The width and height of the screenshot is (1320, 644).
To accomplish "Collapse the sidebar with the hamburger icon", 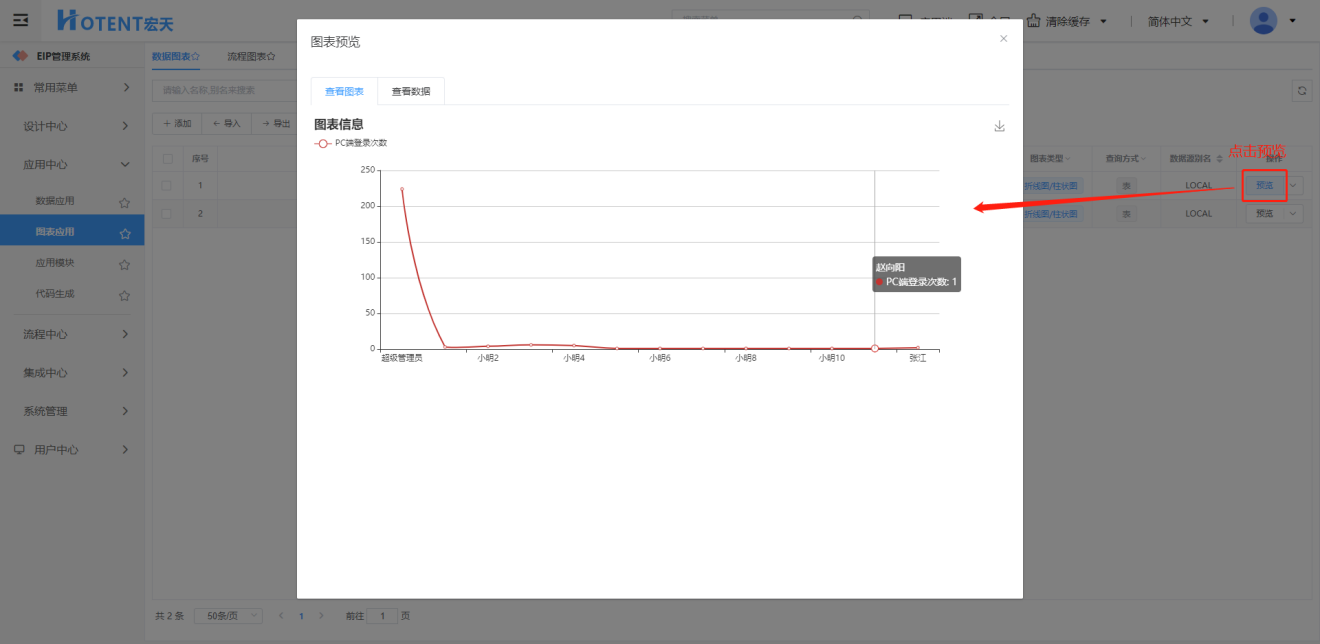I will click(x=20, y=20).
